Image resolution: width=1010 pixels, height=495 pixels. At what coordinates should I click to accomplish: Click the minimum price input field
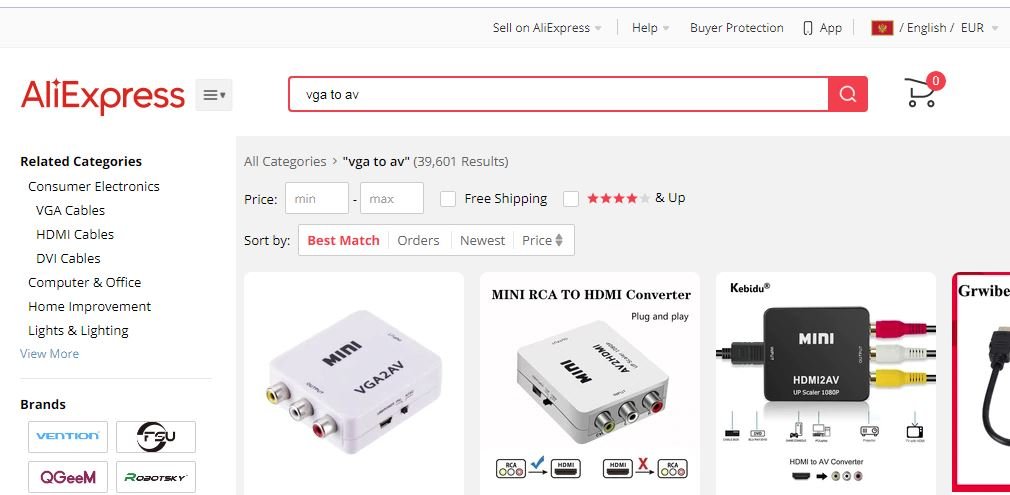[x=317, y=199]
